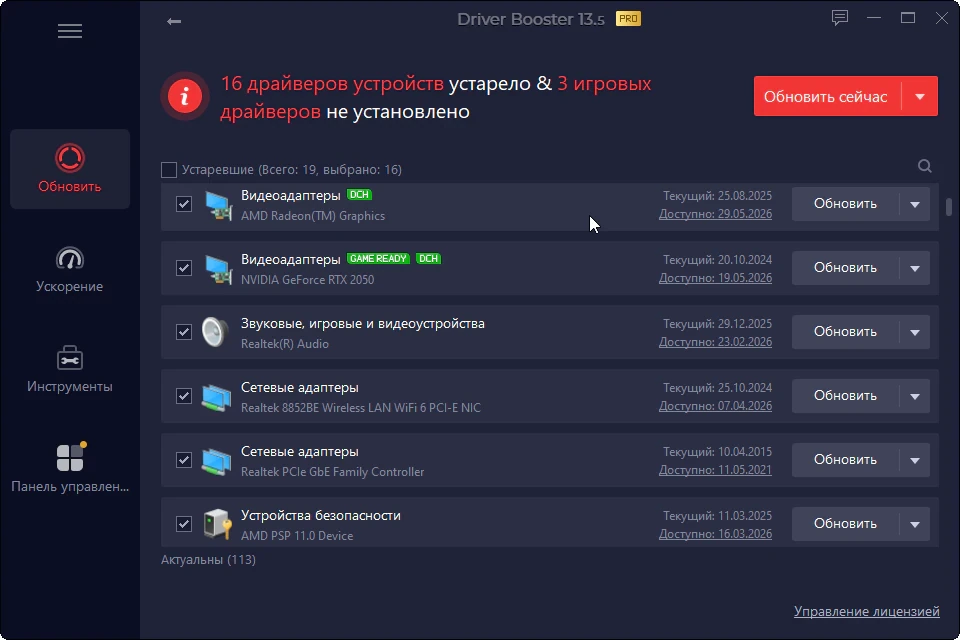Click the PRO badge
The height and width of the screenshot is (640, 960).
pyautogui.click(x=628, y=19)
